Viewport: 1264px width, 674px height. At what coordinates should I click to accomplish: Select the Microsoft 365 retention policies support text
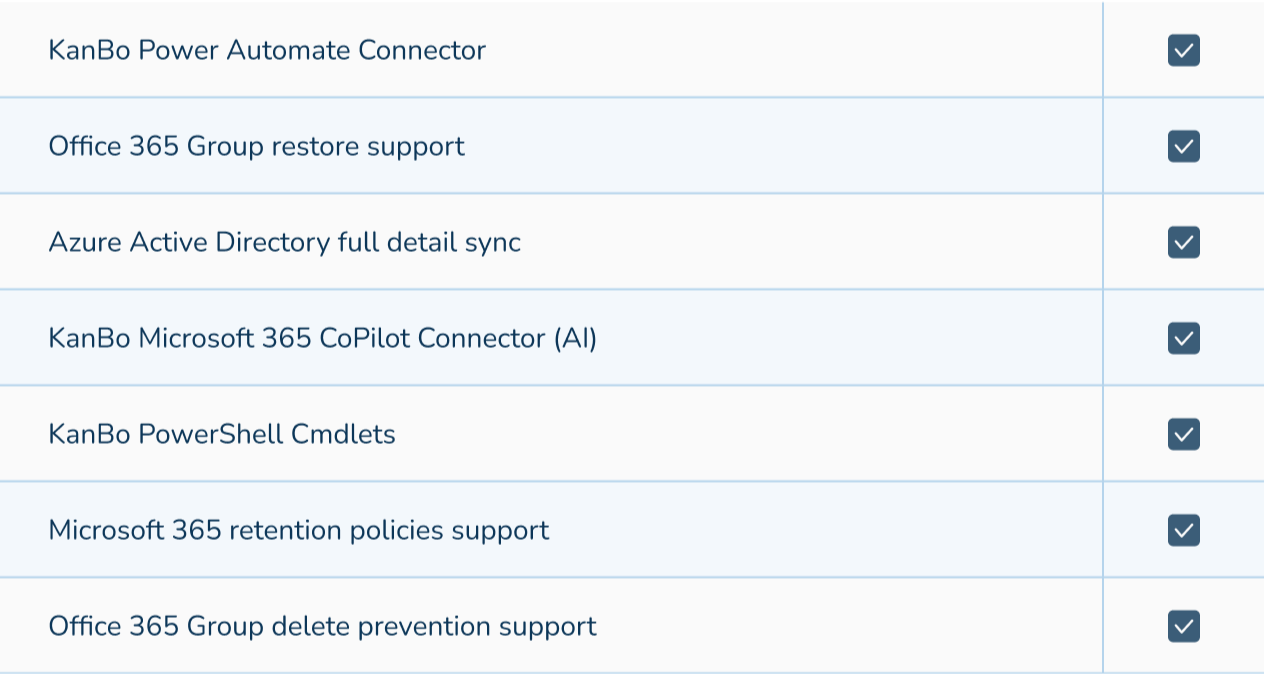point(299,530)
